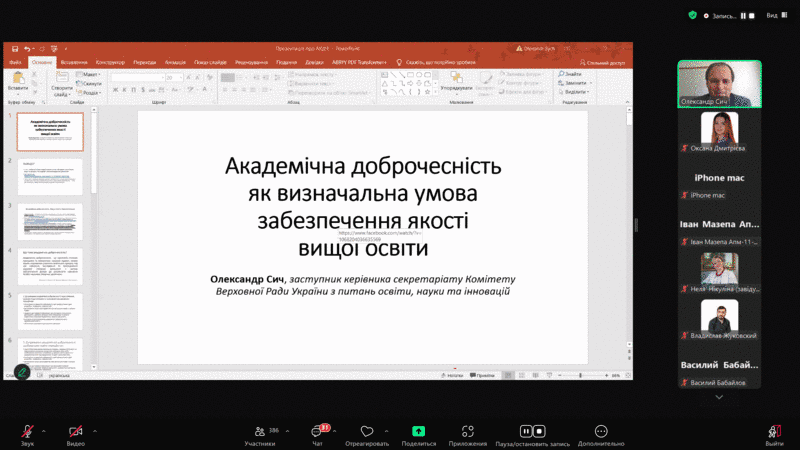Screen dimensions: 800x450
Task: Expand video options arrow beside Видео
Action: click(95, 430)
